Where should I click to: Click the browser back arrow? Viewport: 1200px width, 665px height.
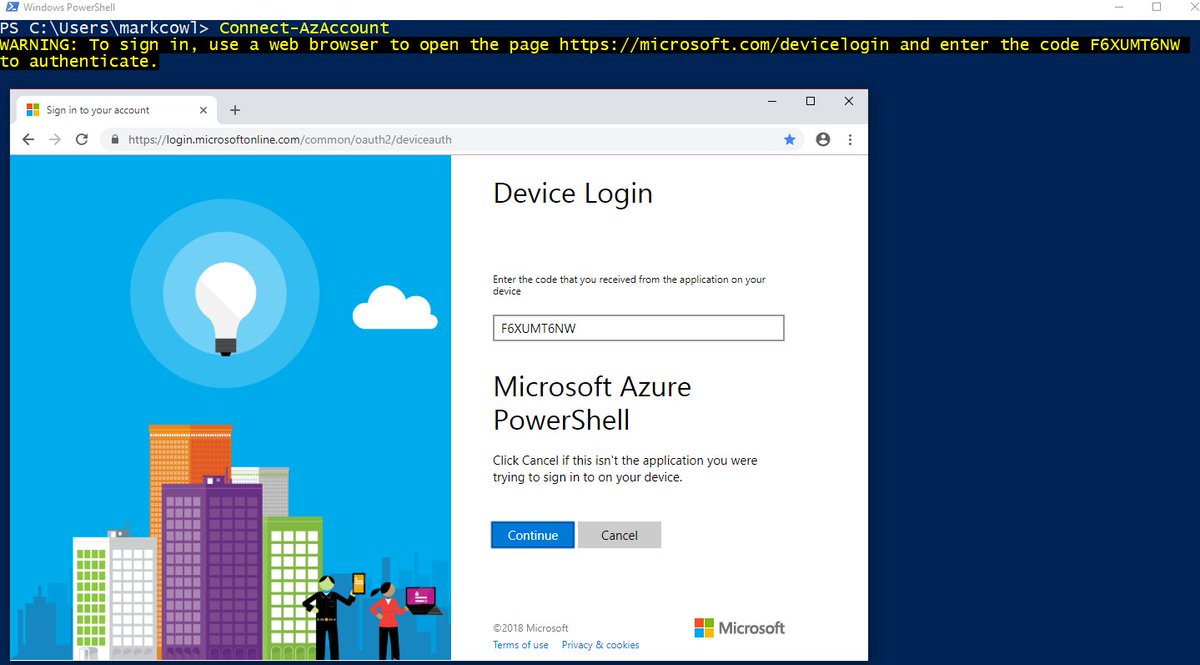pos(28,140)
